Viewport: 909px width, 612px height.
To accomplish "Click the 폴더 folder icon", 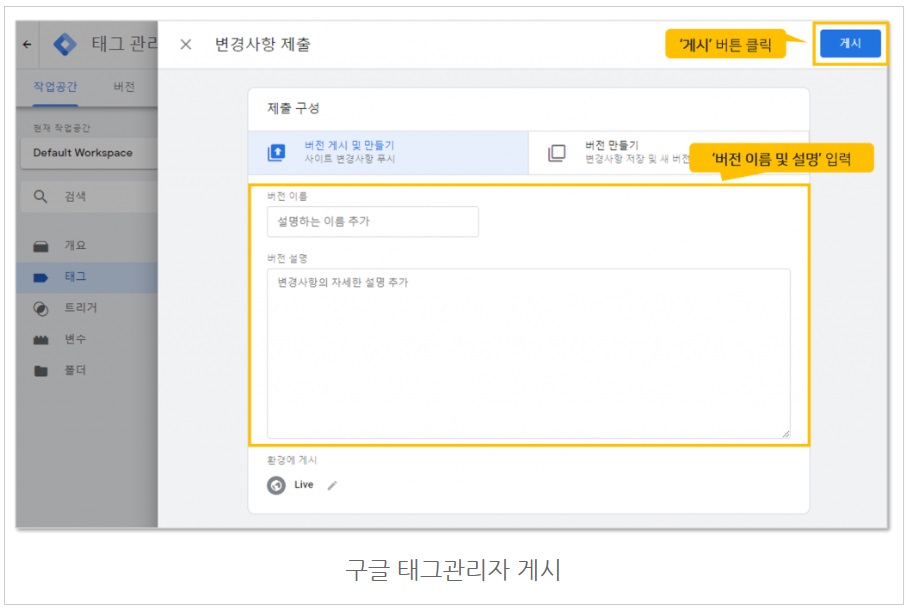I will pyautogui.click(x=41, y=371).
